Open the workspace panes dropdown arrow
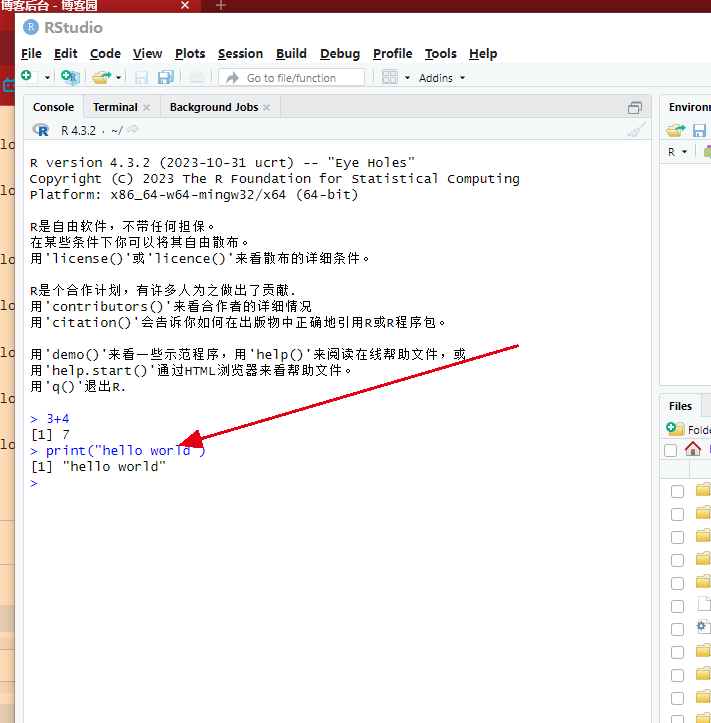 tap(407, 78)
